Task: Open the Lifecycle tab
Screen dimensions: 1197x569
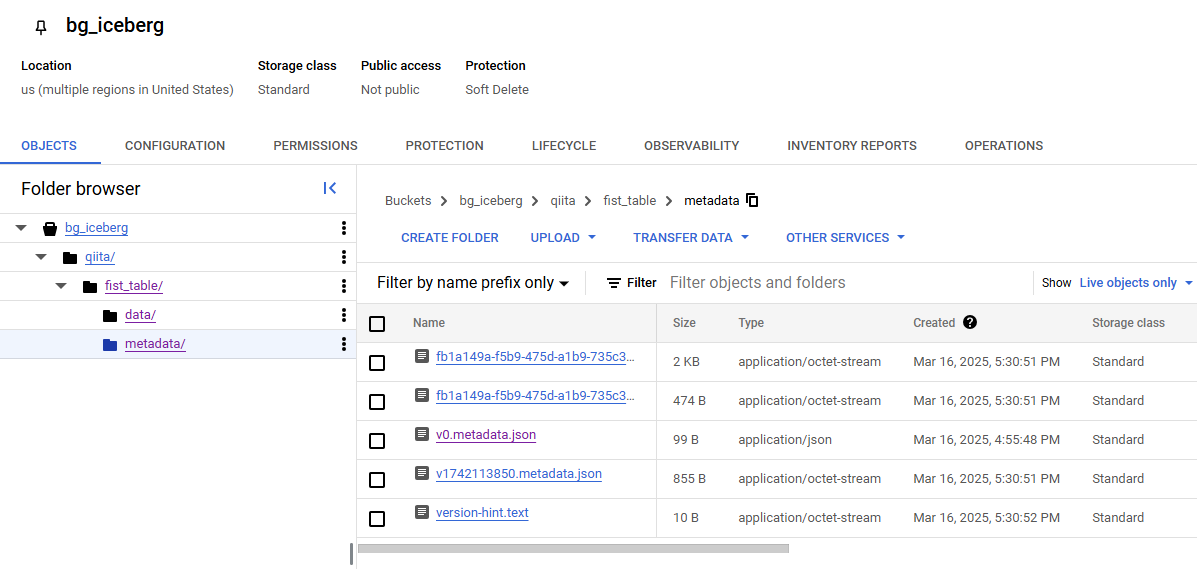Action: [564, 146]
